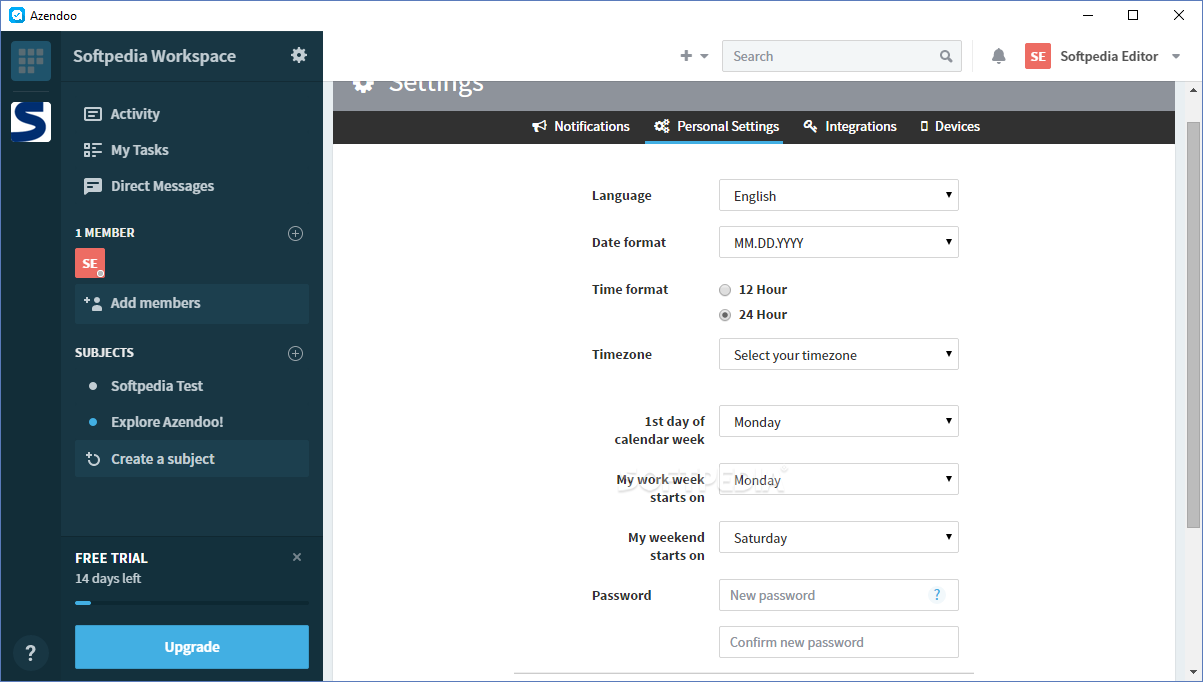Click the Create a subject icon
This screenshot has height=682, width=1203.
(x=93, y=459)
